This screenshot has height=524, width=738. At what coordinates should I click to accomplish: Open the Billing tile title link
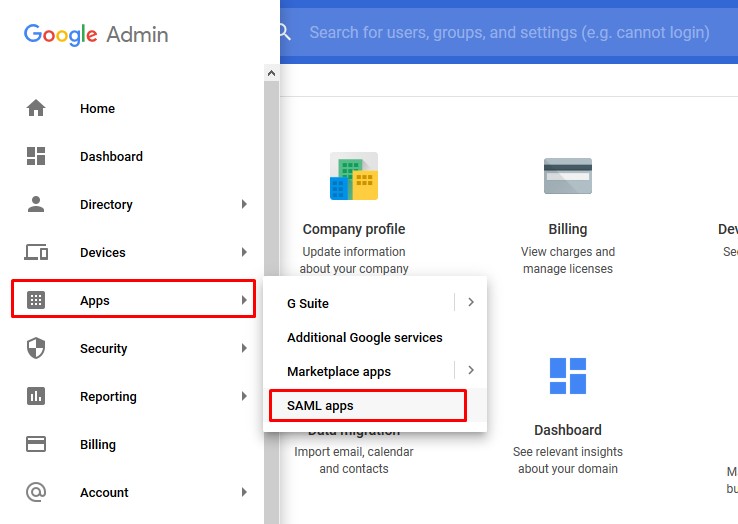pyautogui.click(x=568, y=229)
